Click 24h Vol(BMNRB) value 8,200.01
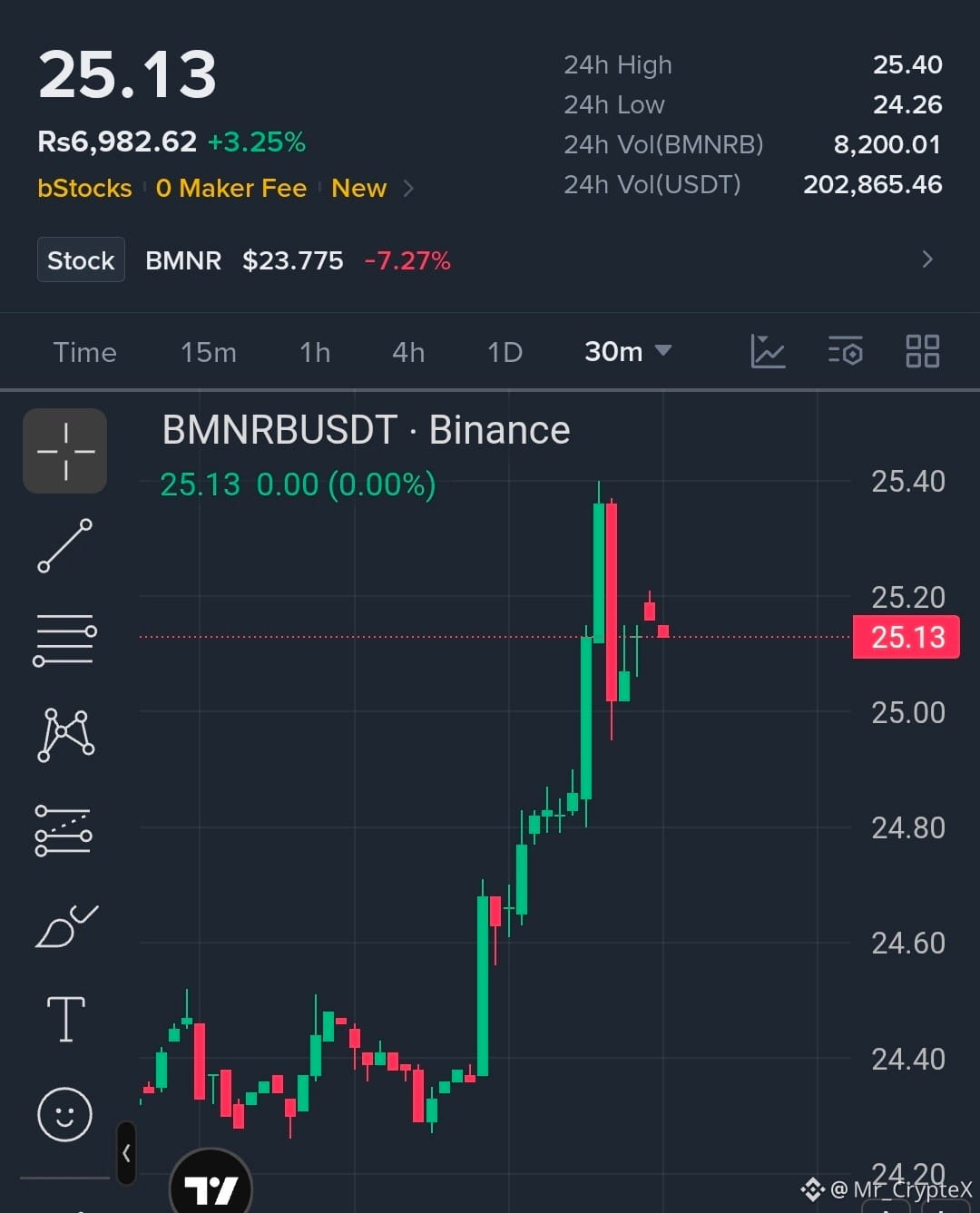Screen dimensions: 980x1213 point(887,144)
